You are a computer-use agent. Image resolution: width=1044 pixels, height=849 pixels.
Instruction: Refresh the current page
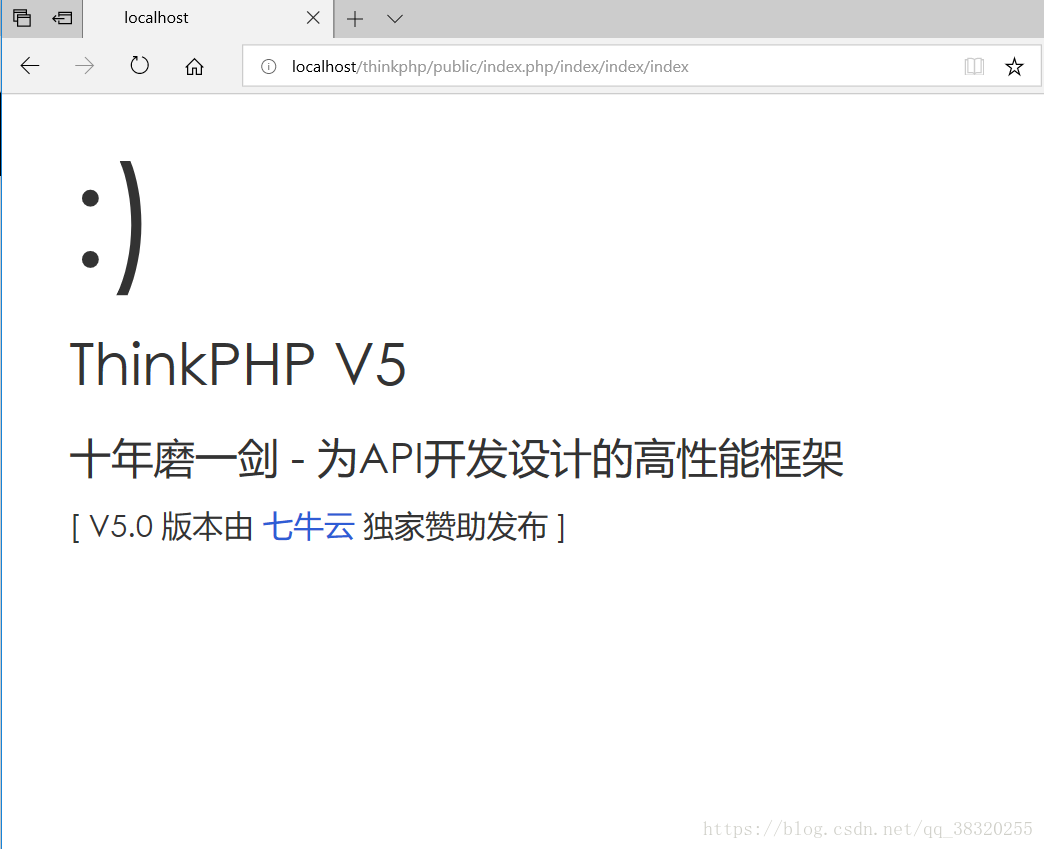pyautogui.click(x=139, y=65)
